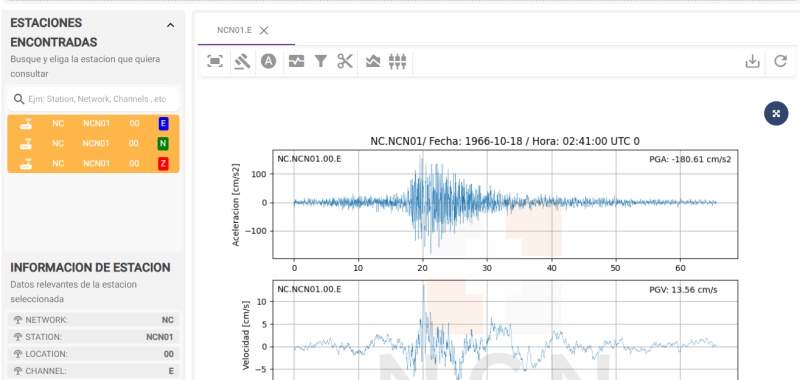
Task: Click the fit-to-screen frame icon
Action: point(215,62)
